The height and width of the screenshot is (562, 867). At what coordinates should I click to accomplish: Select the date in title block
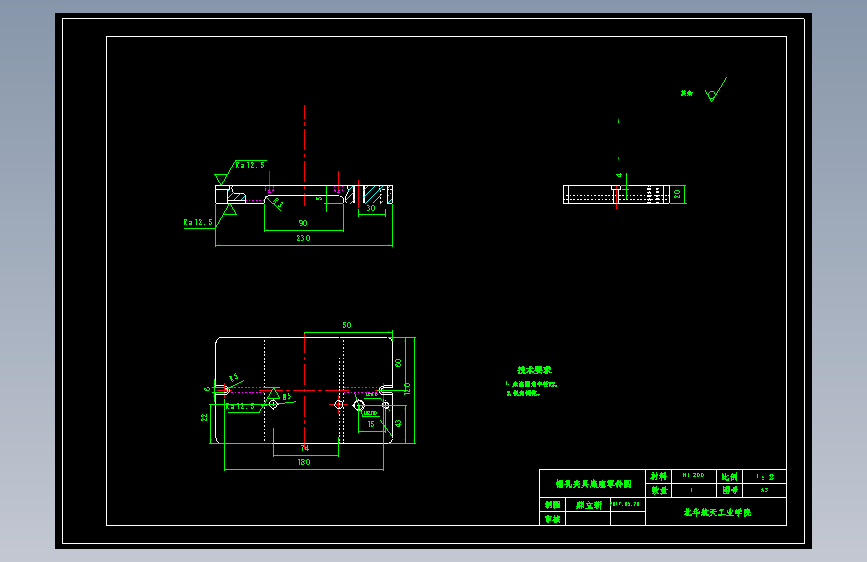point(626,504)
